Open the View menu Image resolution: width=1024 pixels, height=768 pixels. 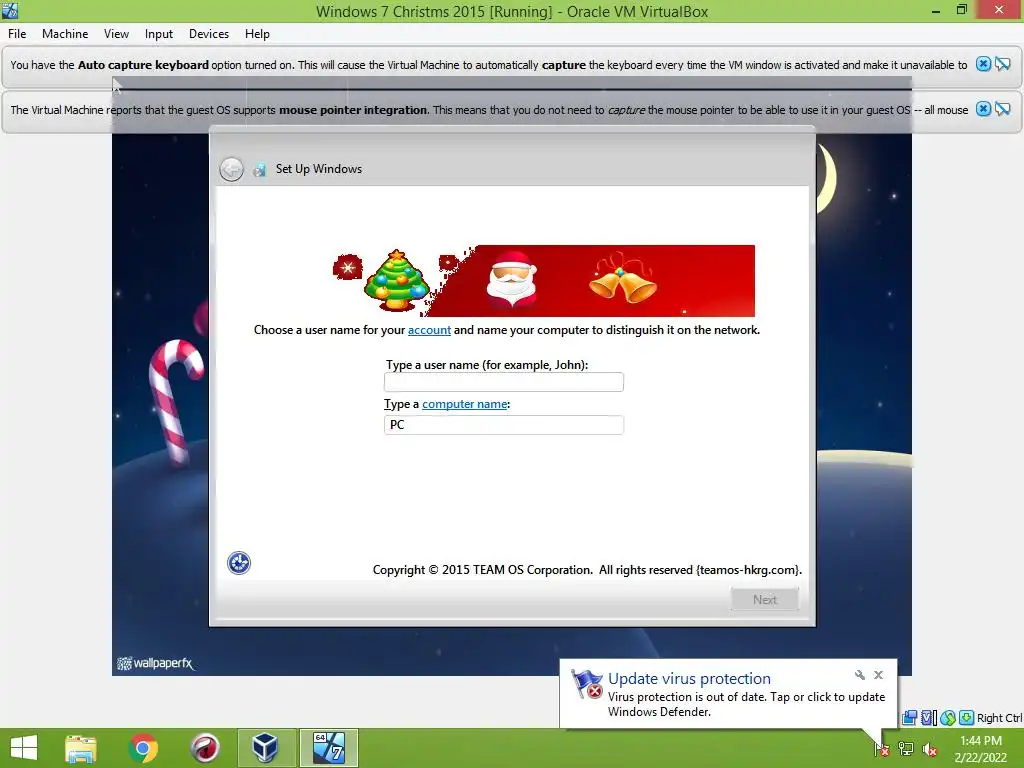point(116,34)
